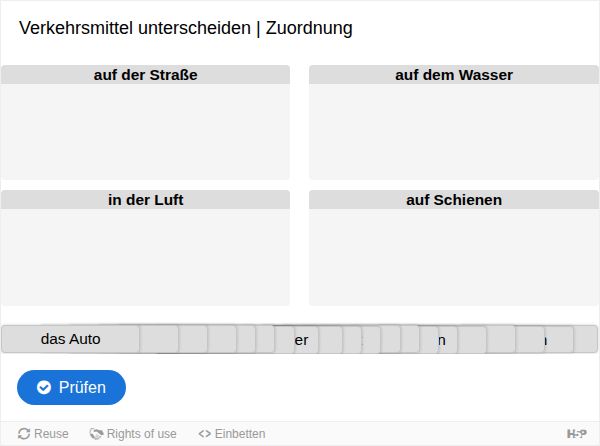Click the 'auf Schienen' drop zone area
This screenshot has width=600, height=446.
[454, 257]
